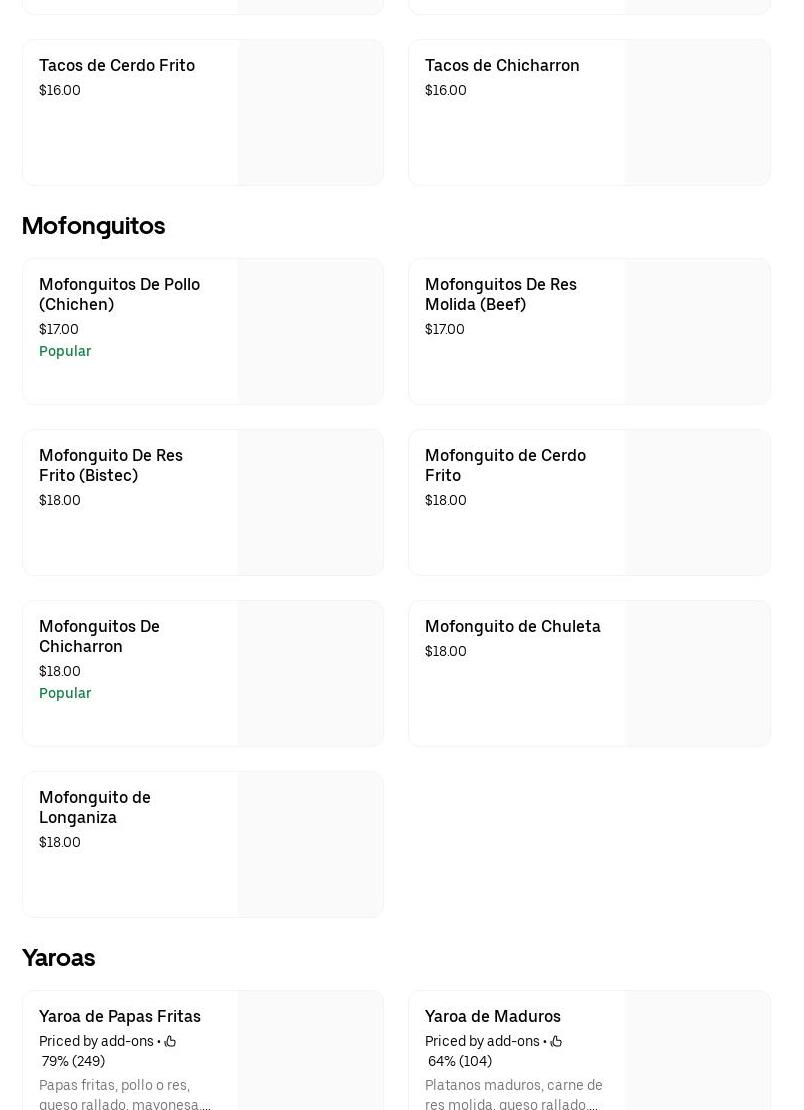Open Tacos de Chicharron item
804x1110 pixels.
[590, 113]
